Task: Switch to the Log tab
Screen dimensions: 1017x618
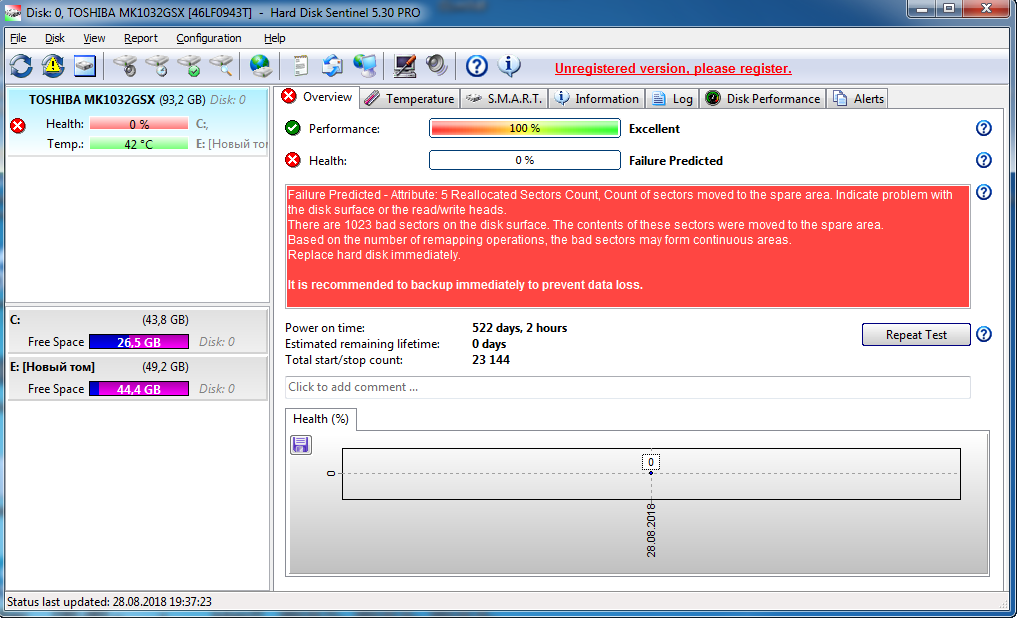Action: pyautogui.click(x=672, y=99)
